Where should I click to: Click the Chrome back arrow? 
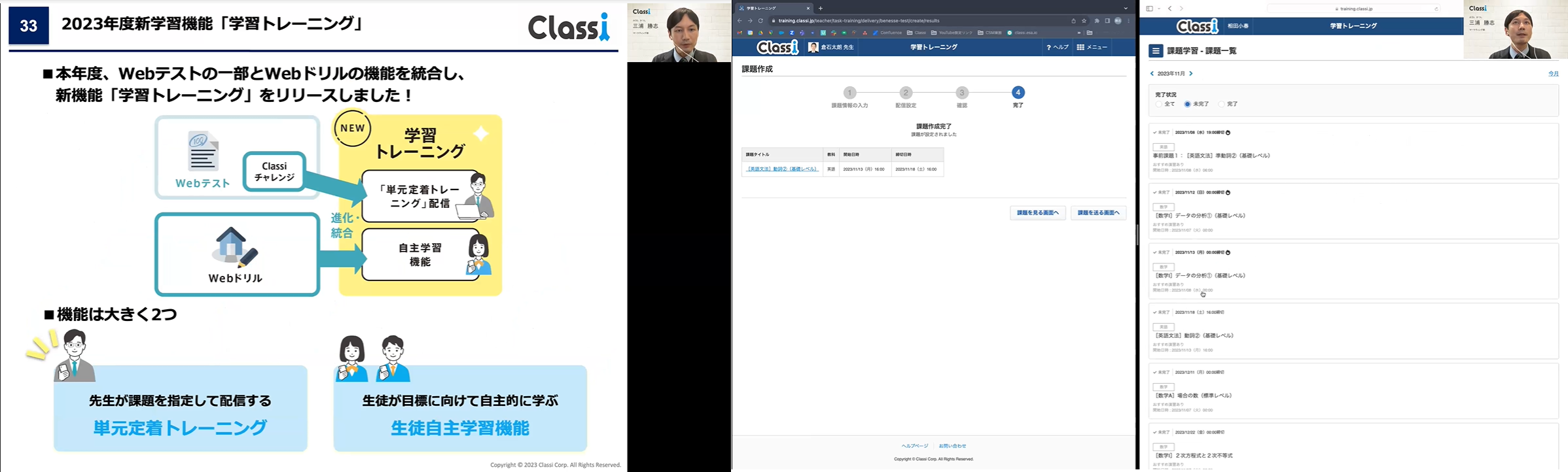(739, 21)
